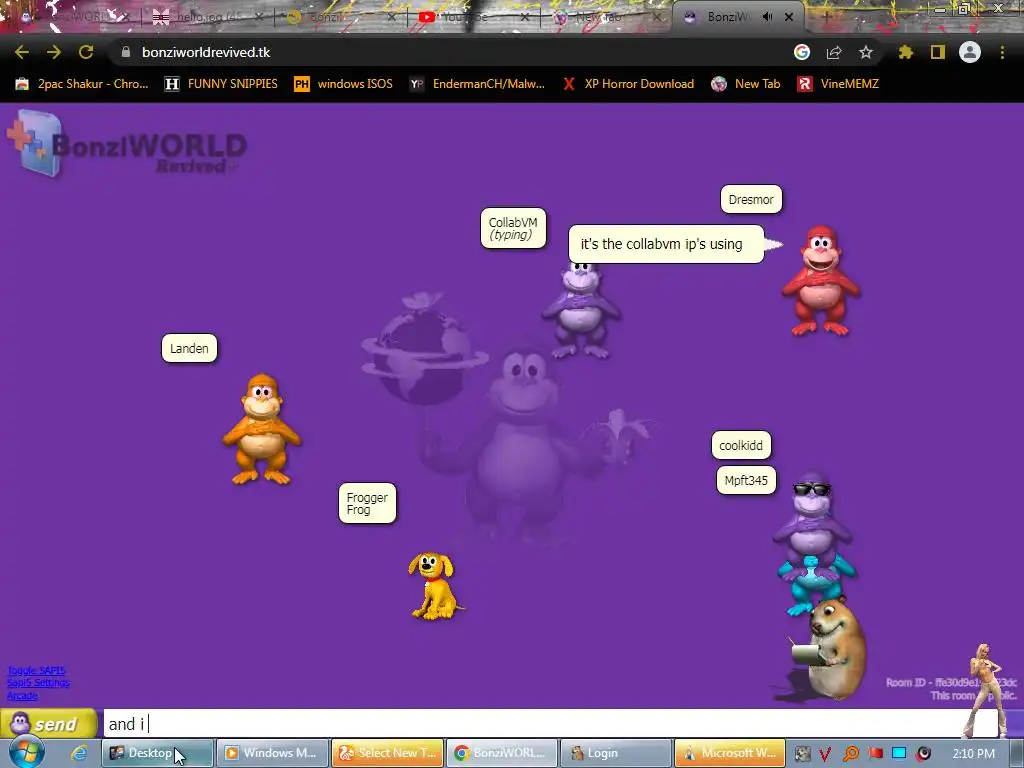
Task: Switch to Select New T... taskbar window
Action: tap(387, 753)
